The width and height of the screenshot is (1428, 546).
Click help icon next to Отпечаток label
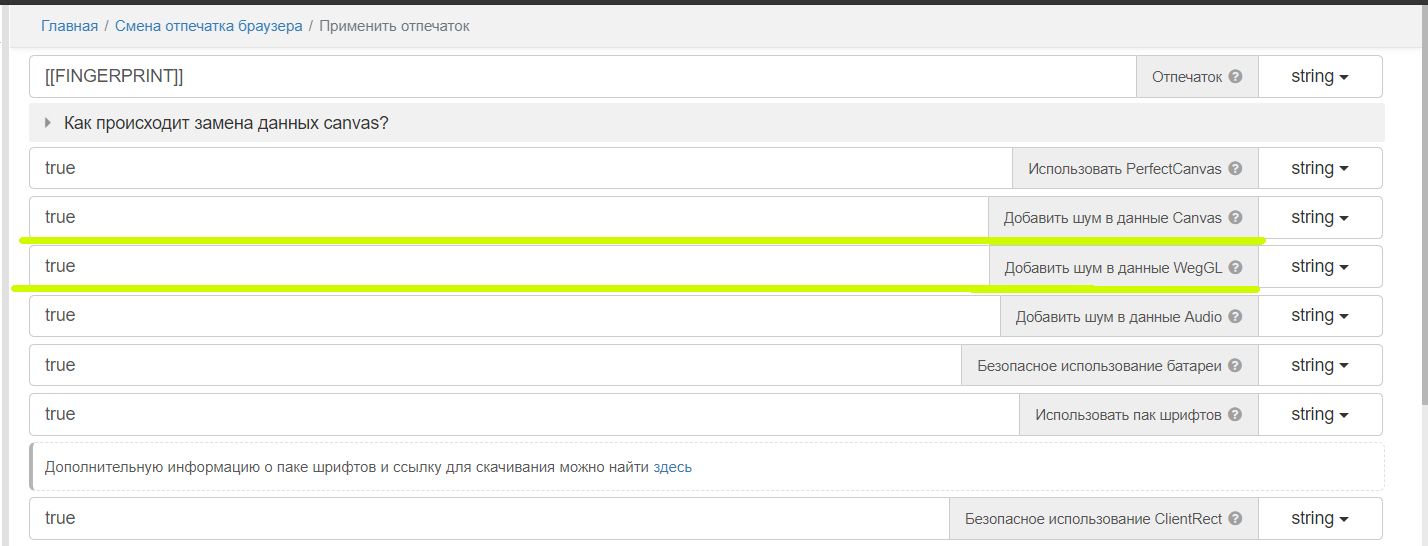(1235, 77)
